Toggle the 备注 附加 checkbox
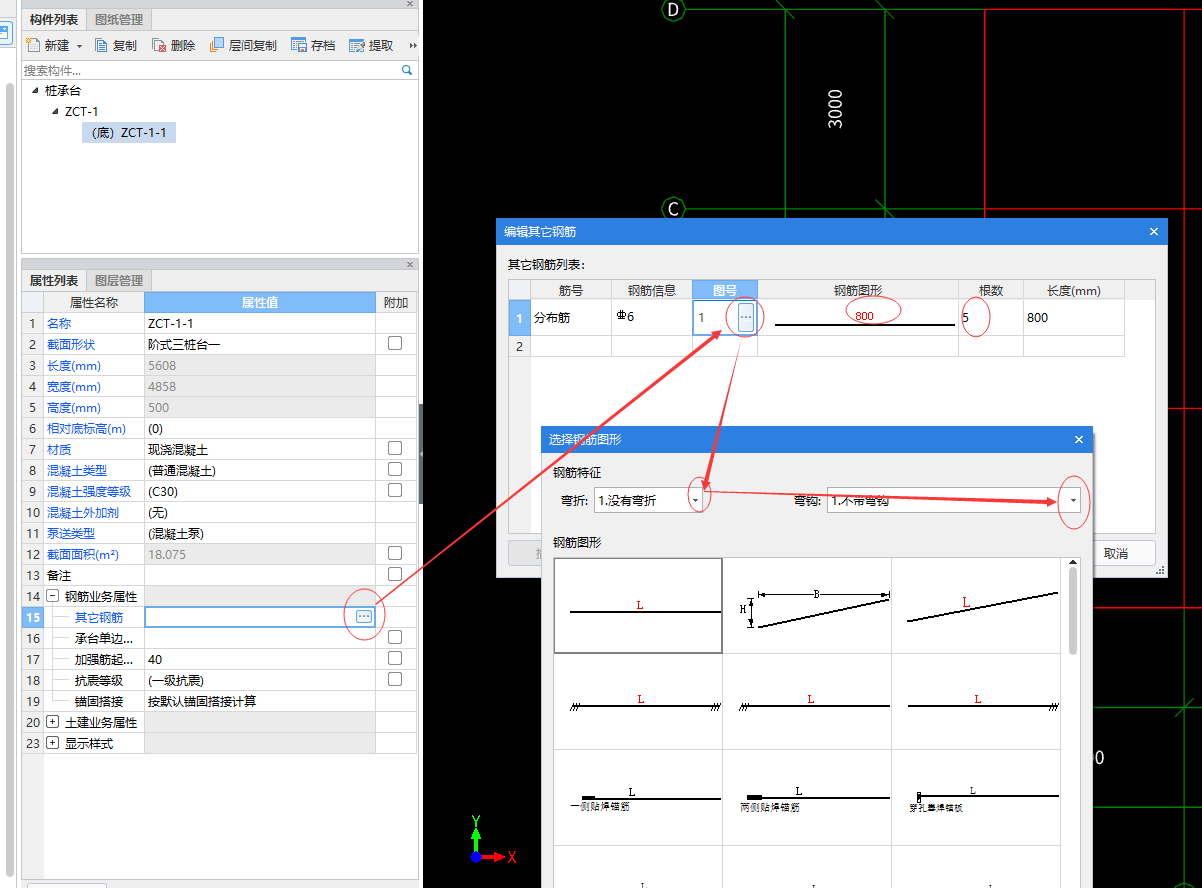Screen dimensions: 1202x888 395,574
